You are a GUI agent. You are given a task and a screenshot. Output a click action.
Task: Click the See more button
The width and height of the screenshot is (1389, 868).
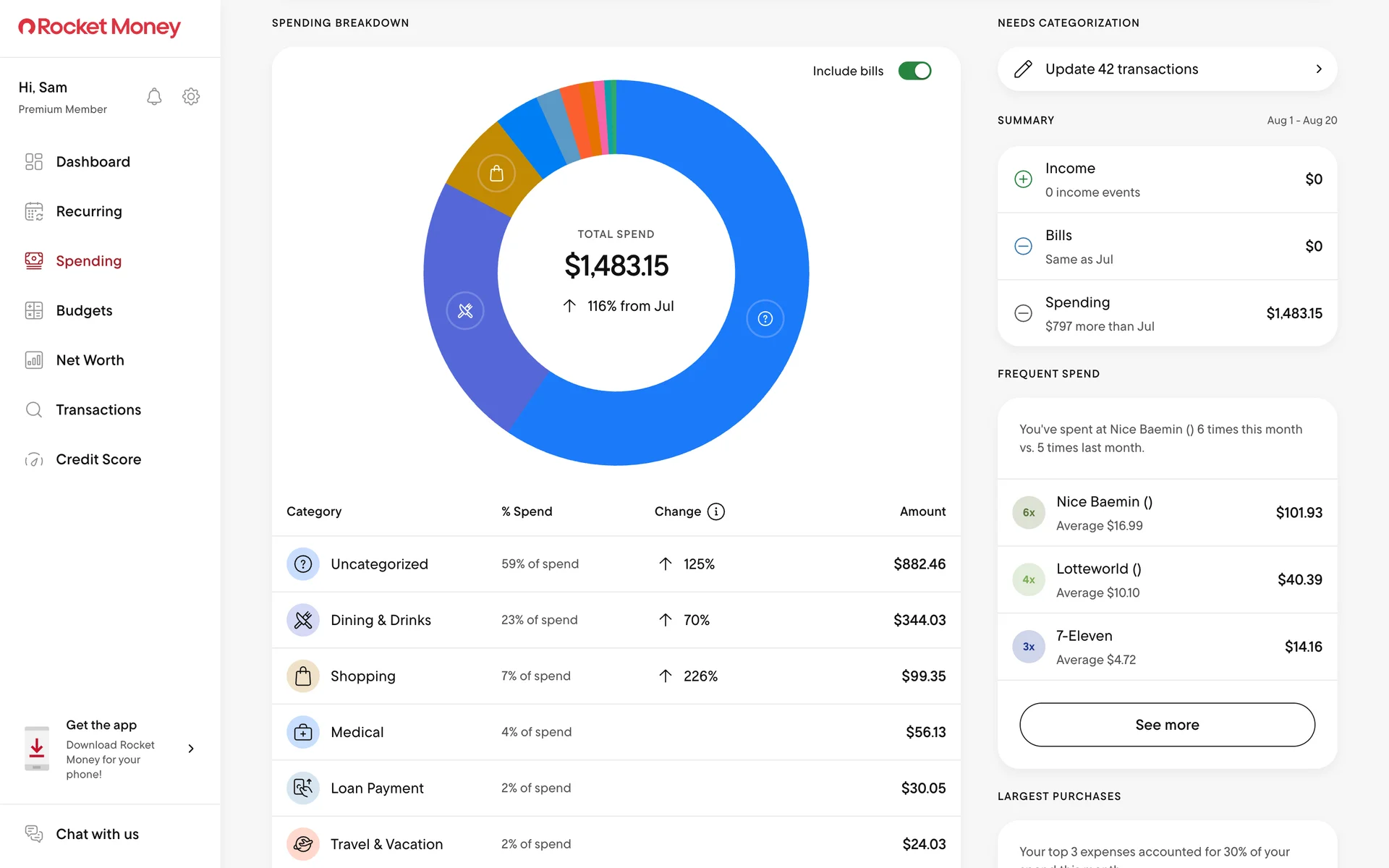[x=1167, y=725]
